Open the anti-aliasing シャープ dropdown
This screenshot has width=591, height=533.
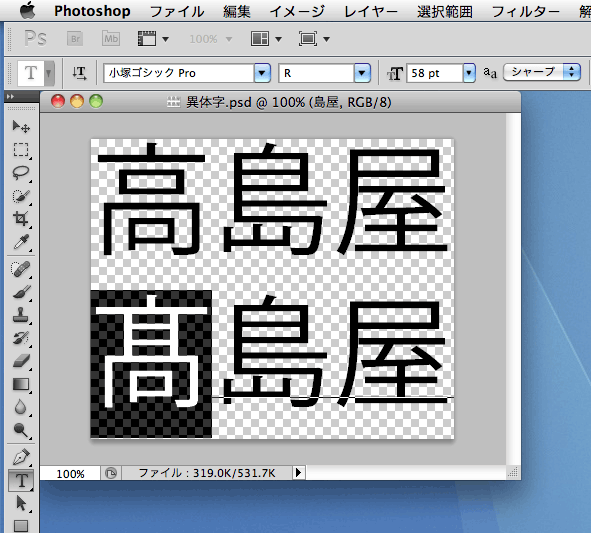click(x=542, y=72)
